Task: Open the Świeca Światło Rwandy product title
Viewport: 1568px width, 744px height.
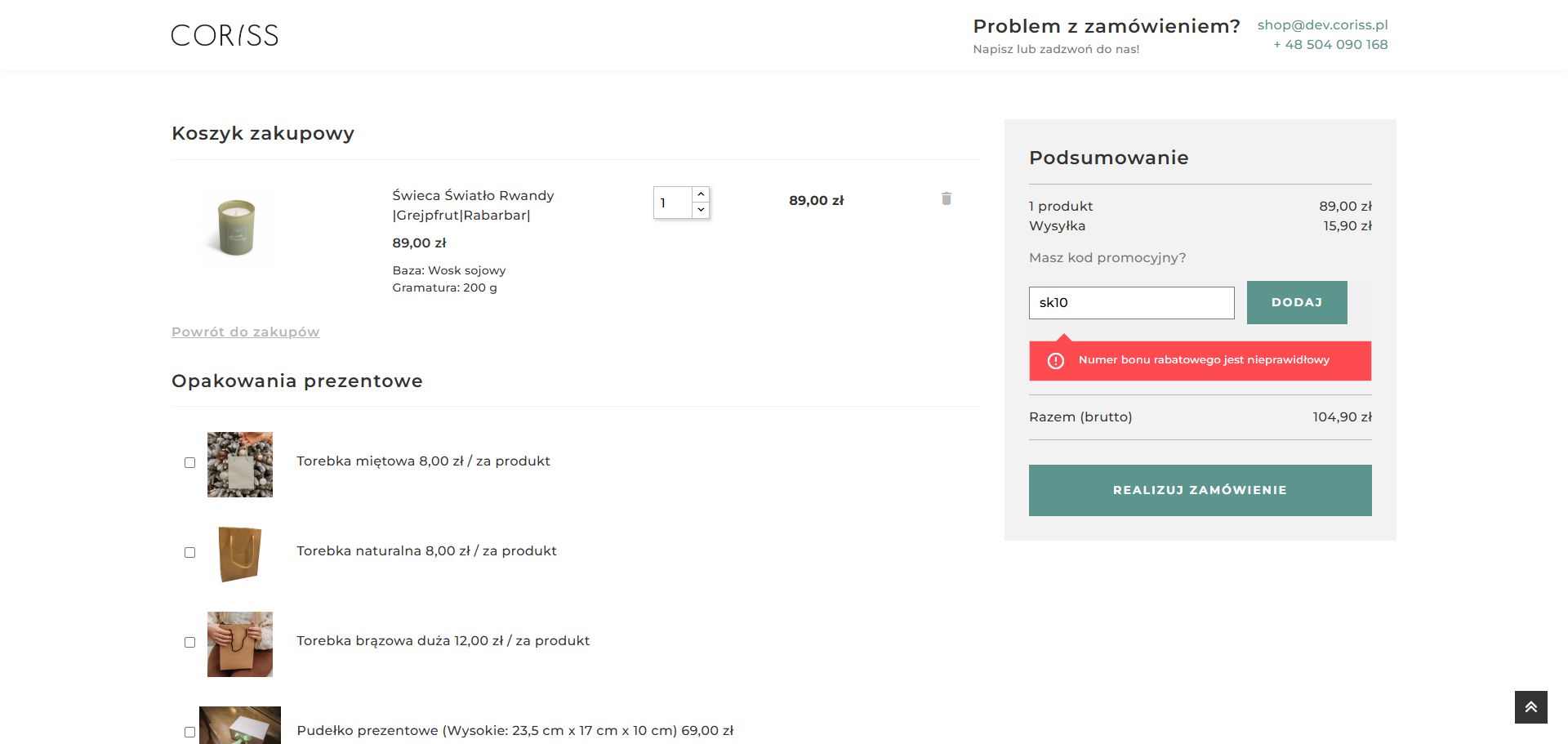Action: [x=473, y=205]
